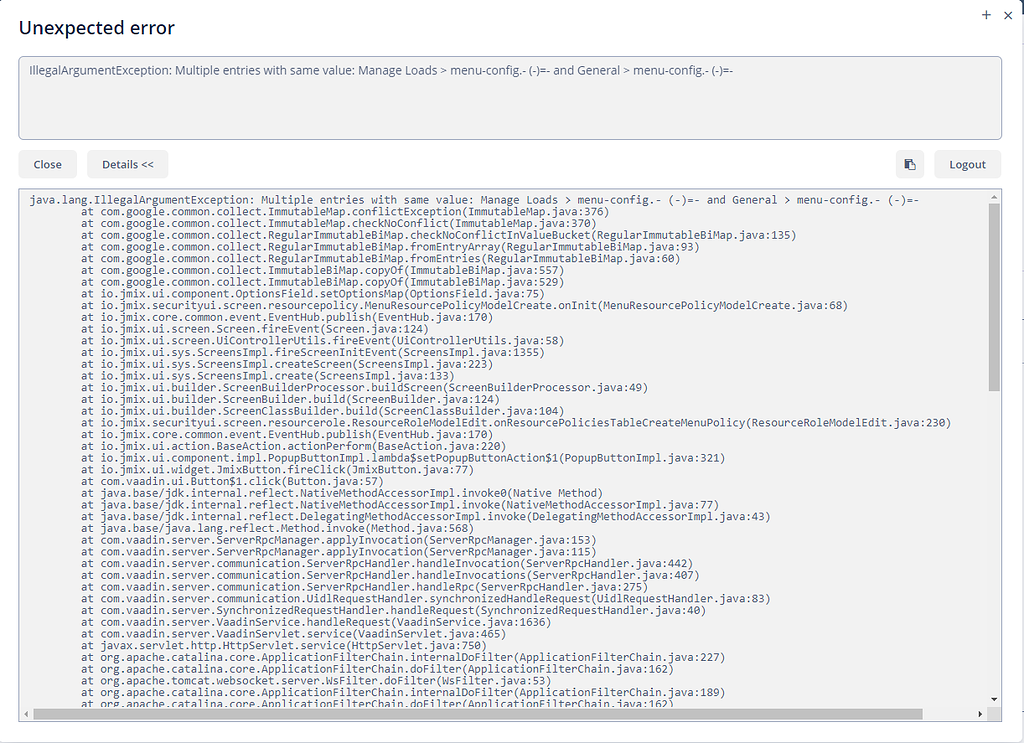Viewport: 1024px width, 743px height.
Task: Click the line with ServerRpcManager.java:153
Action: pyautogui.click(x=338, y=541)
